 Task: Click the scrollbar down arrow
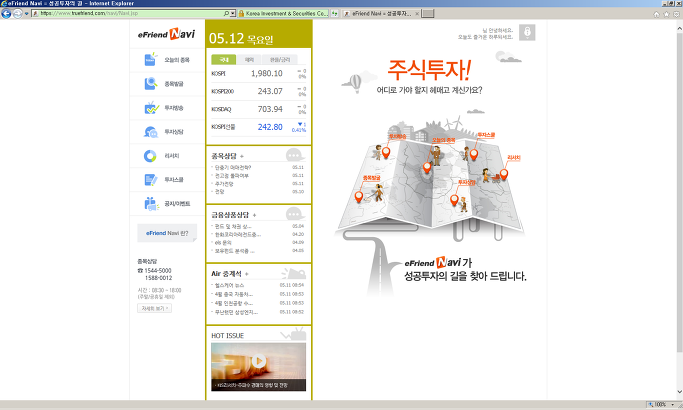tap(679, 392)
